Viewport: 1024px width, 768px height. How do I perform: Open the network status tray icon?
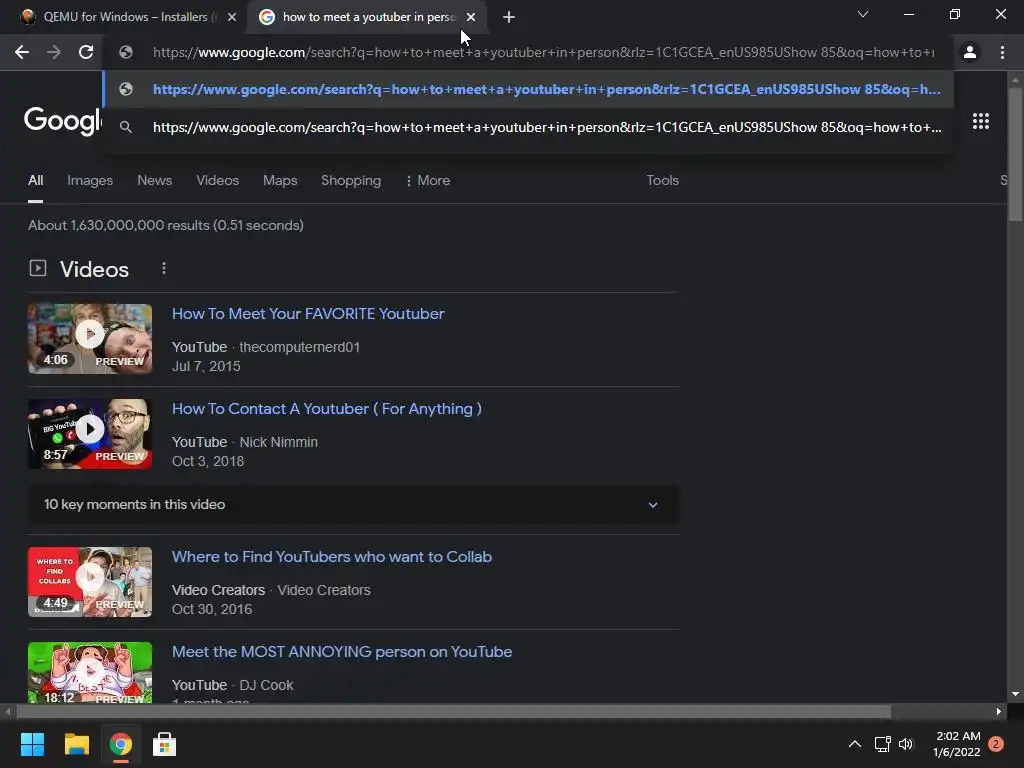tap(882, 744)
